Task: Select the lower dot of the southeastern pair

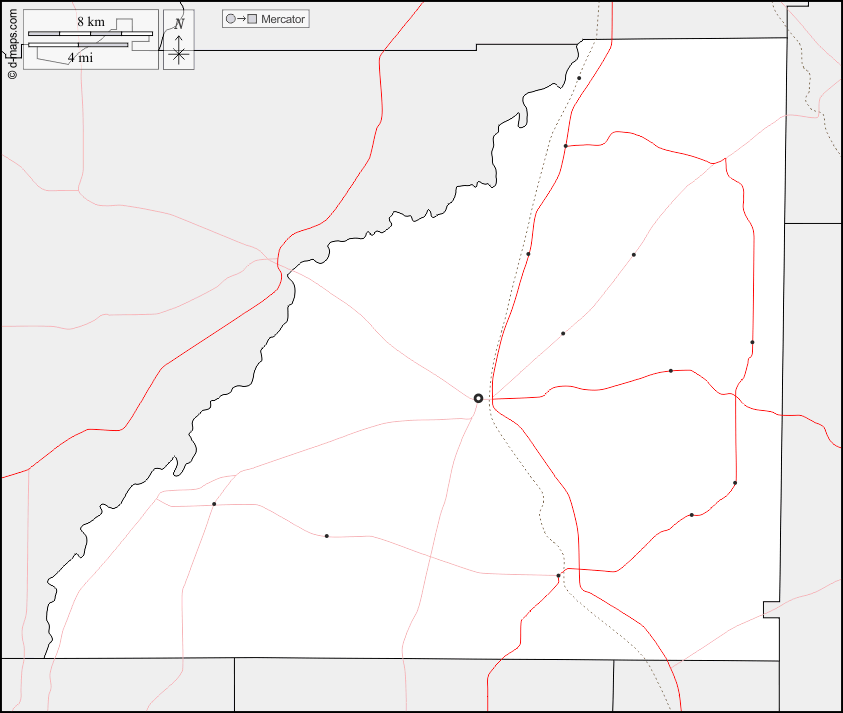Action: tap(692, 515)
